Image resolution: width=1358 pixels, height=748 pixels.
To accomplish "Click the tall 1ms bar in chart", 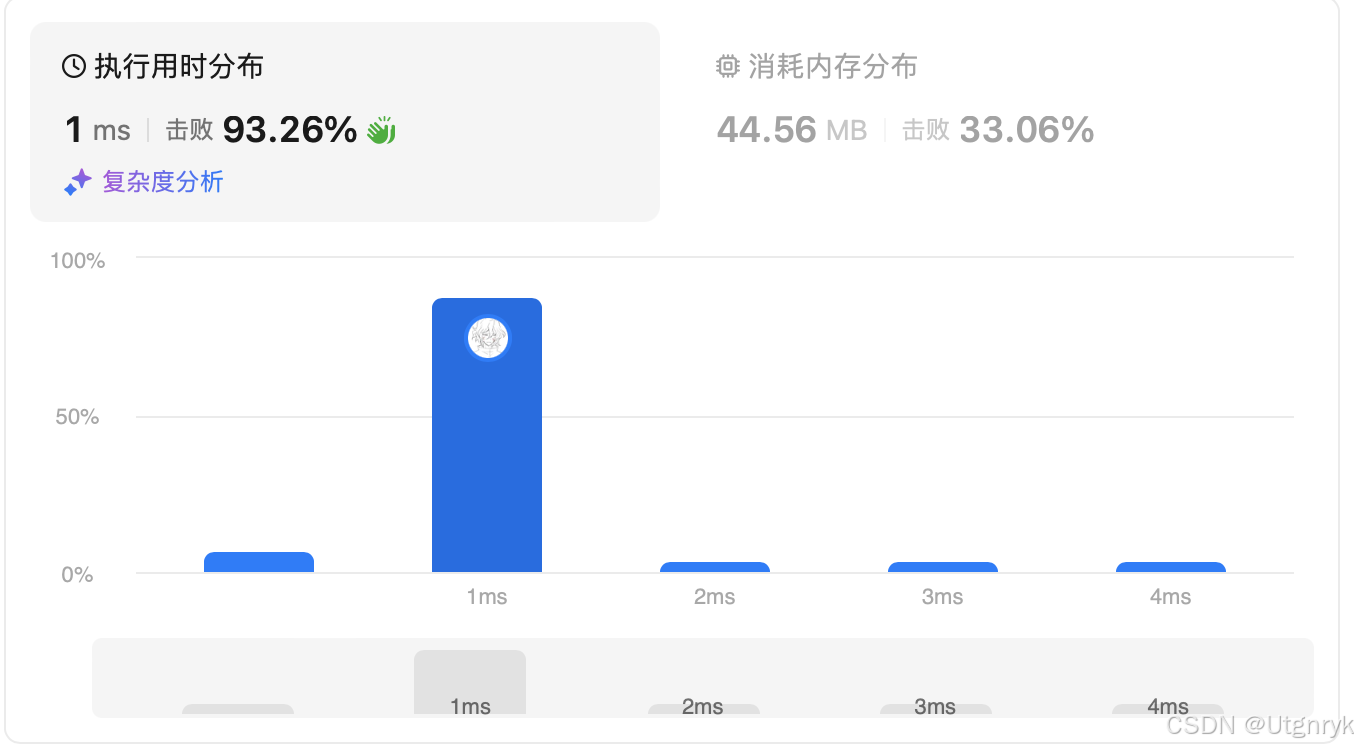I will coord(487,435).
